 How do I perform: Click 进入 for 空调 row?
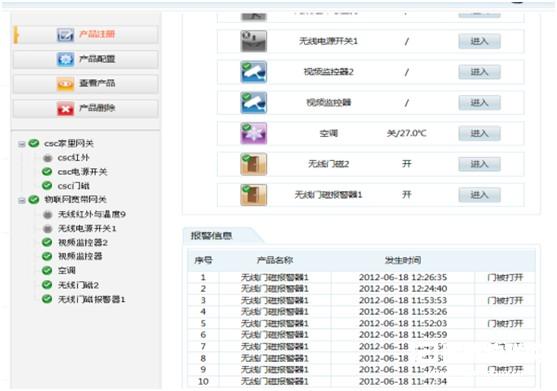pos(479,134)
